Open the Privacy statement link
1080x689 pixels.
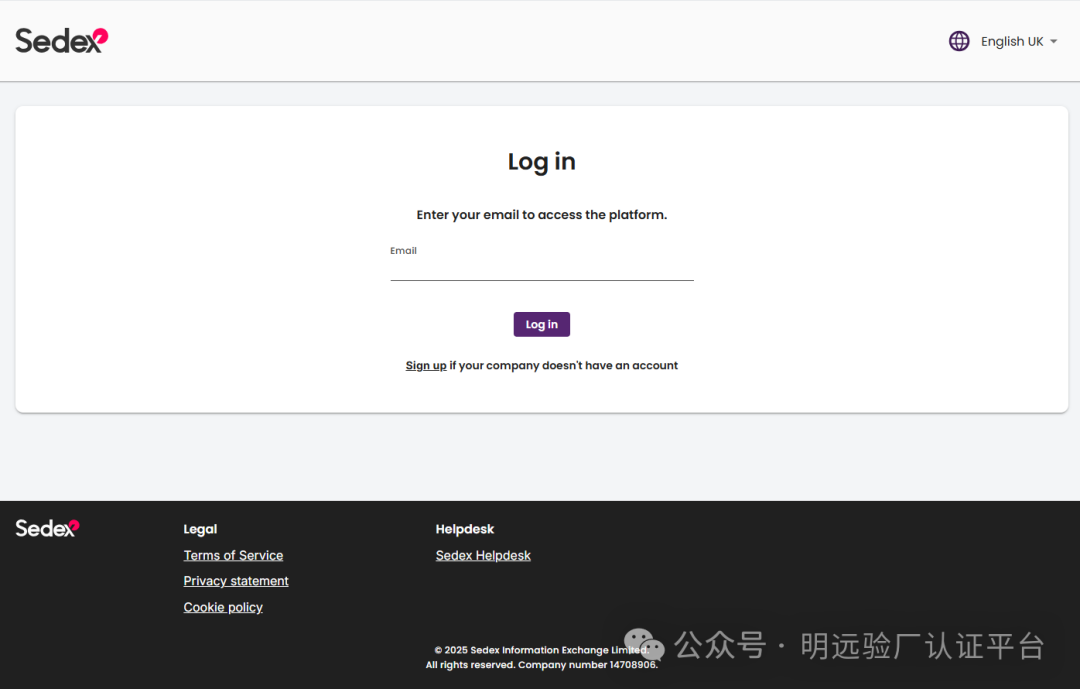(236, 581)
